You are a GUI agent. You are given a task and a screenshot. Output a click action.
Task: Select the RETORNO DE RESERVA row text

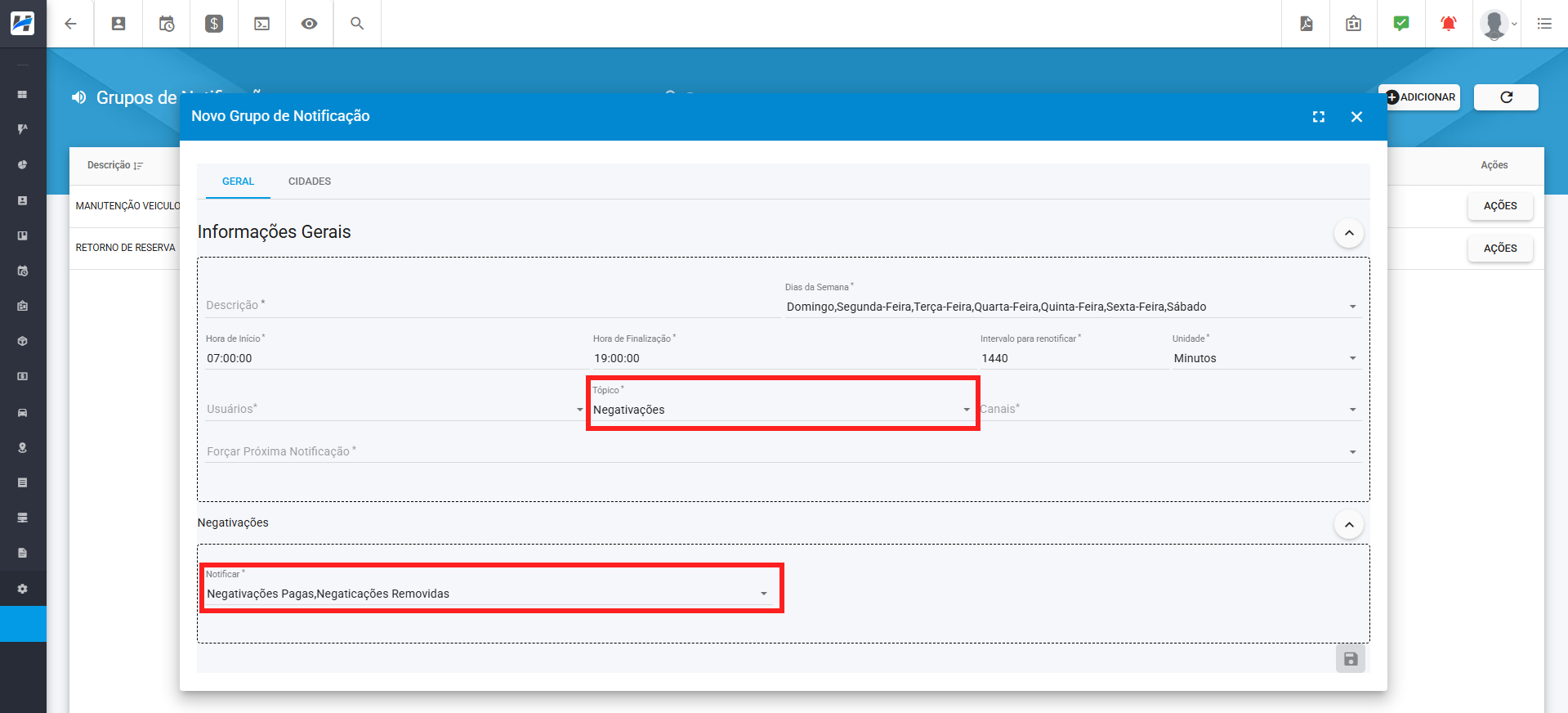[125, 248]
